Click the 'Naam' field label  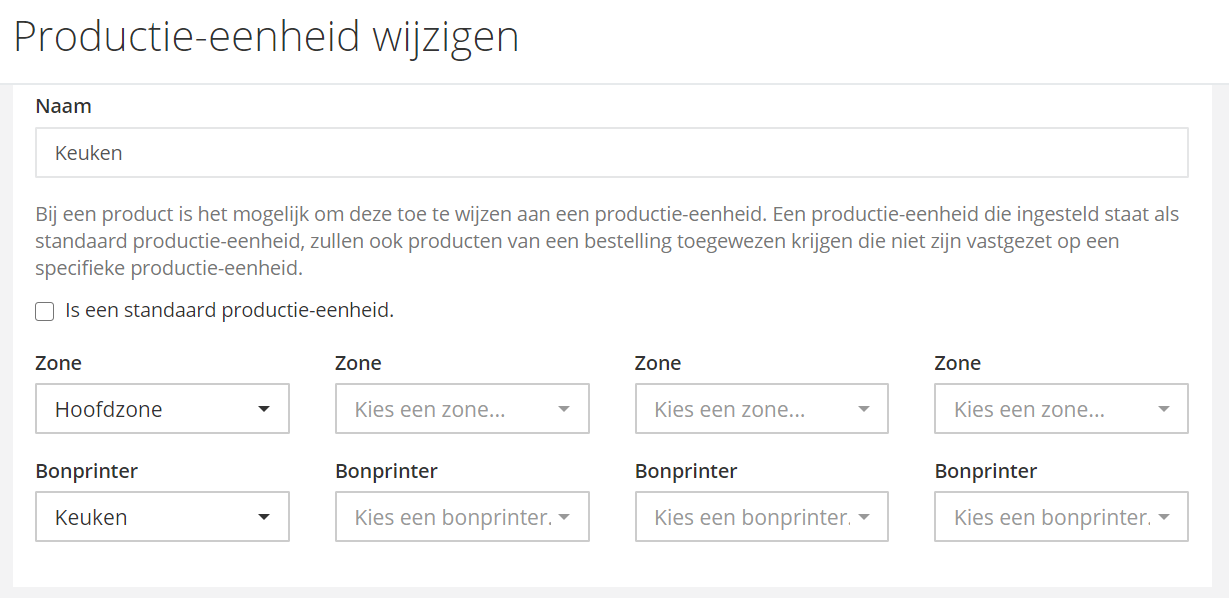click(x=63, y=105)
